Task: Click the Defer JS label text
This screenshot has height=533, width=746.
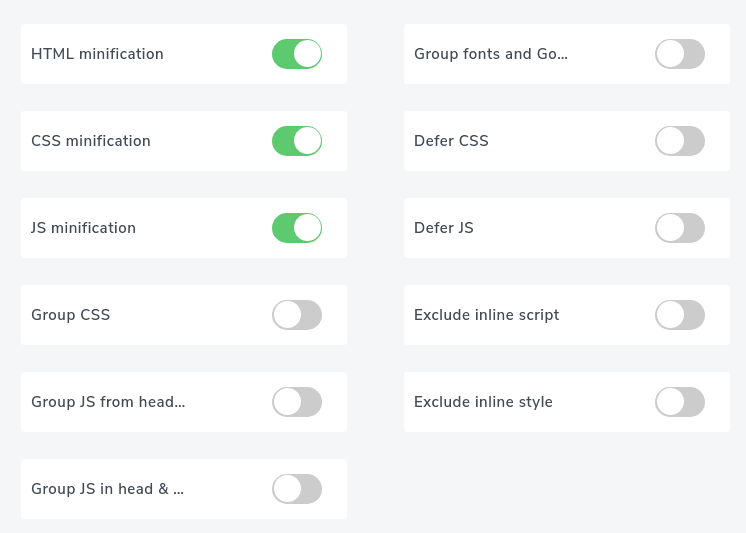Action: point(443,228)
